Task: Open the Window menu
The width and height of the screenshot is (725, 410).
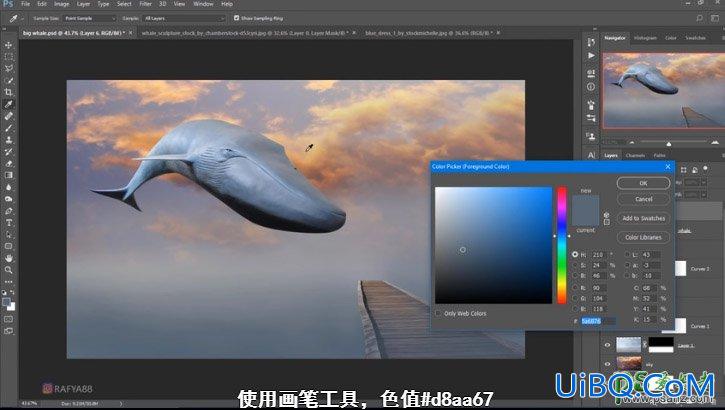Action: click(x=203, y=4)
